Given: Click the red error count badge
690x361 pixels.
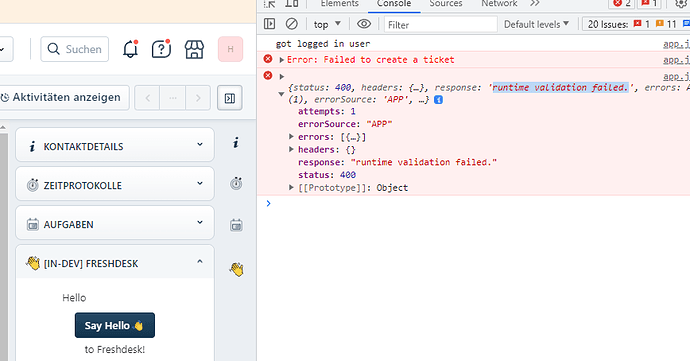Looking at the screenshot, I should click(x=622, y=4).
